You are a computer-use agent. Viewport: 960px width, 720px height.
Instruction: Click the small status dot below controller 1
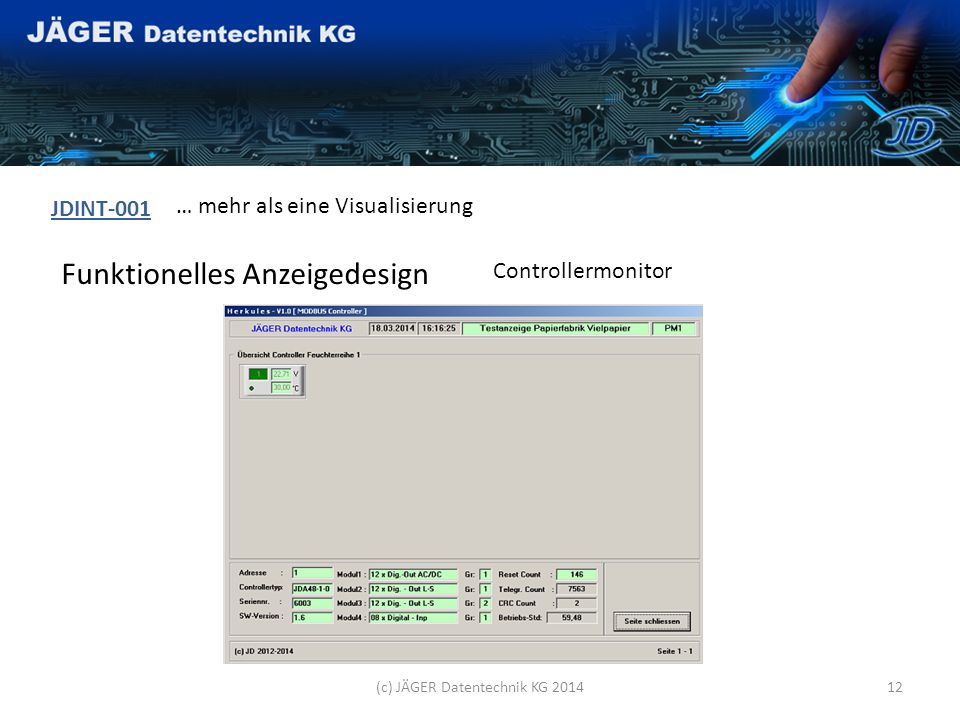252,388
